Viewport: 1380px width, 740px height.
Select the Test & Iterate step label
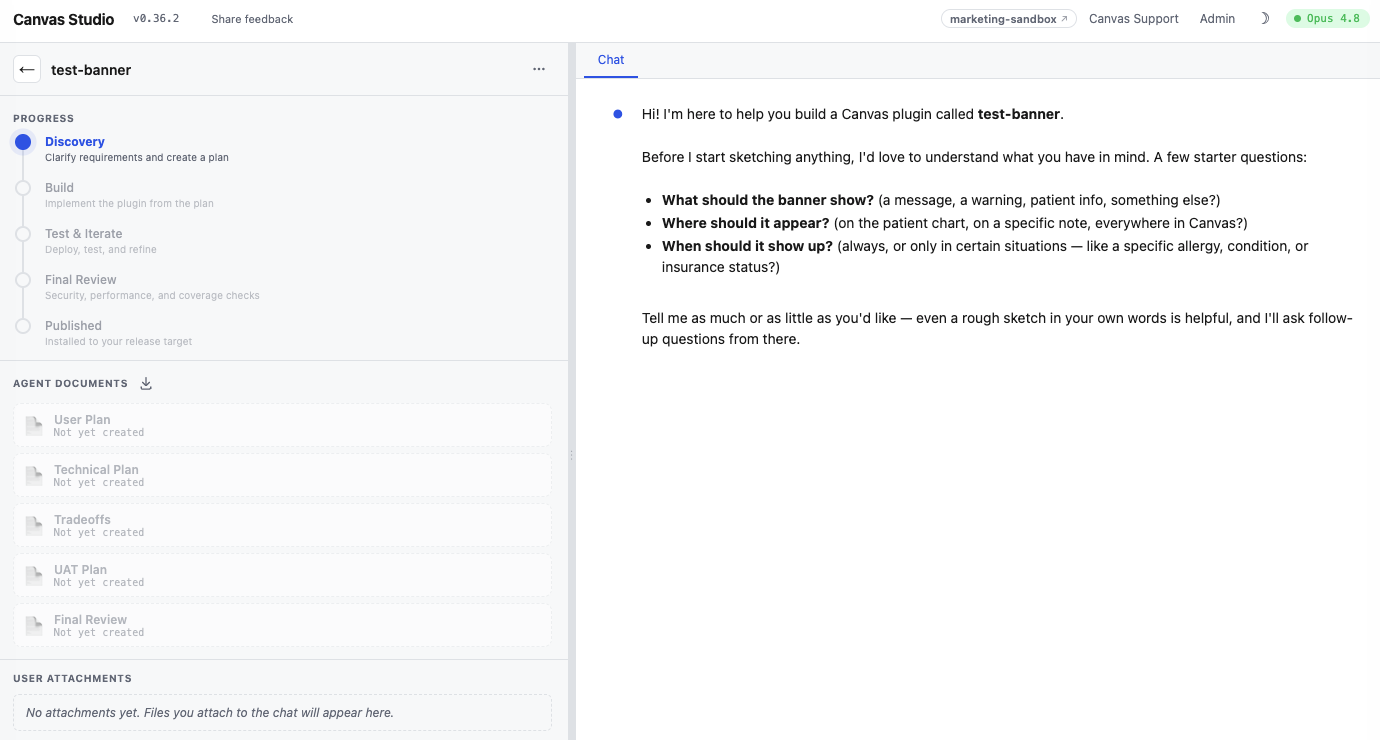(84, 234)
